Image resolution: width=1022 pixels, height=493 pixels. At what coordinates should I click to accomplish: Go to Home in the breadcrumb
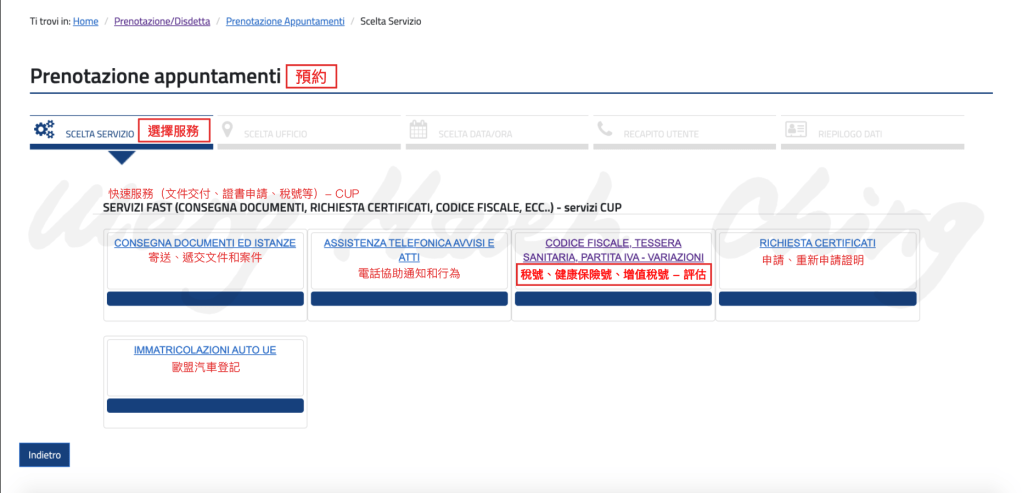(86, 21)
